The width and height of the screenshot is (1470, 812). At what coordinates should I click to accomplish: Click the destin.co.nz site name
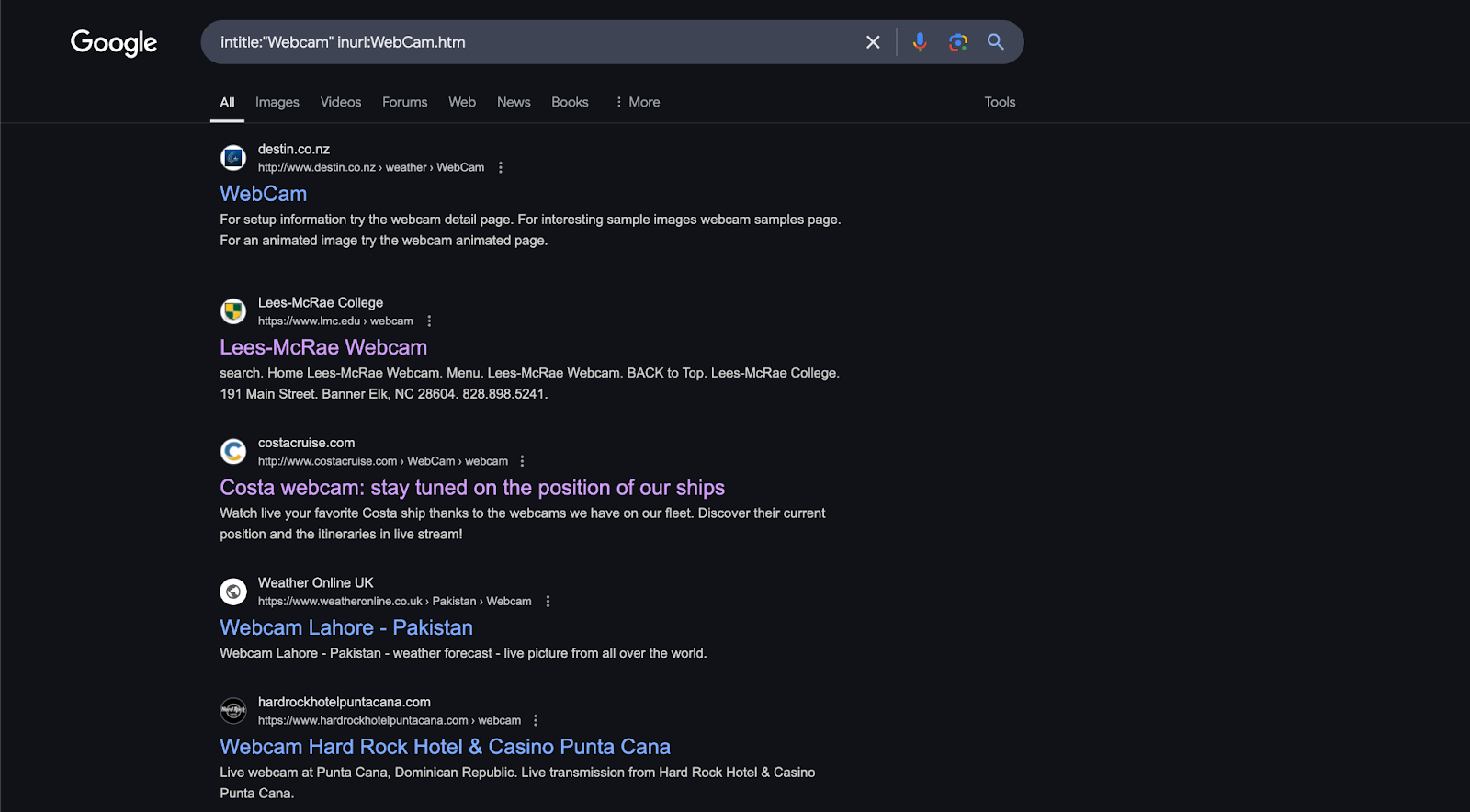click(294, 149)
